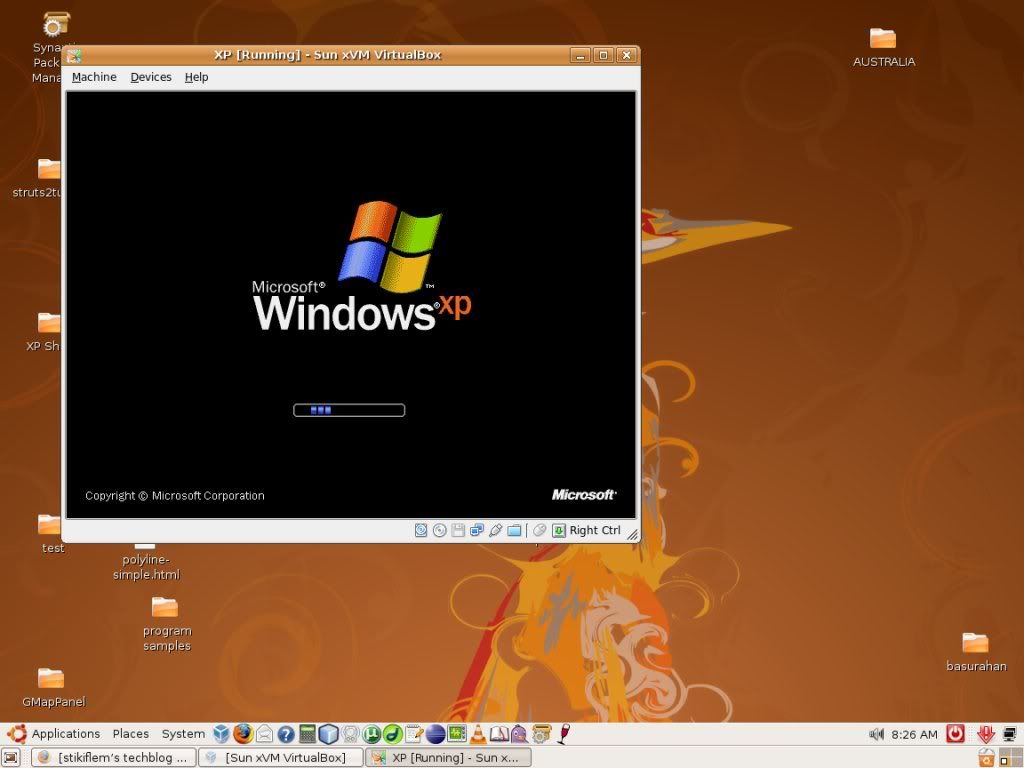This screenshot has width=1024, height=768.
Task: Toggle Show Desktop button in bottom panel
Action: (x=12, y=758)
